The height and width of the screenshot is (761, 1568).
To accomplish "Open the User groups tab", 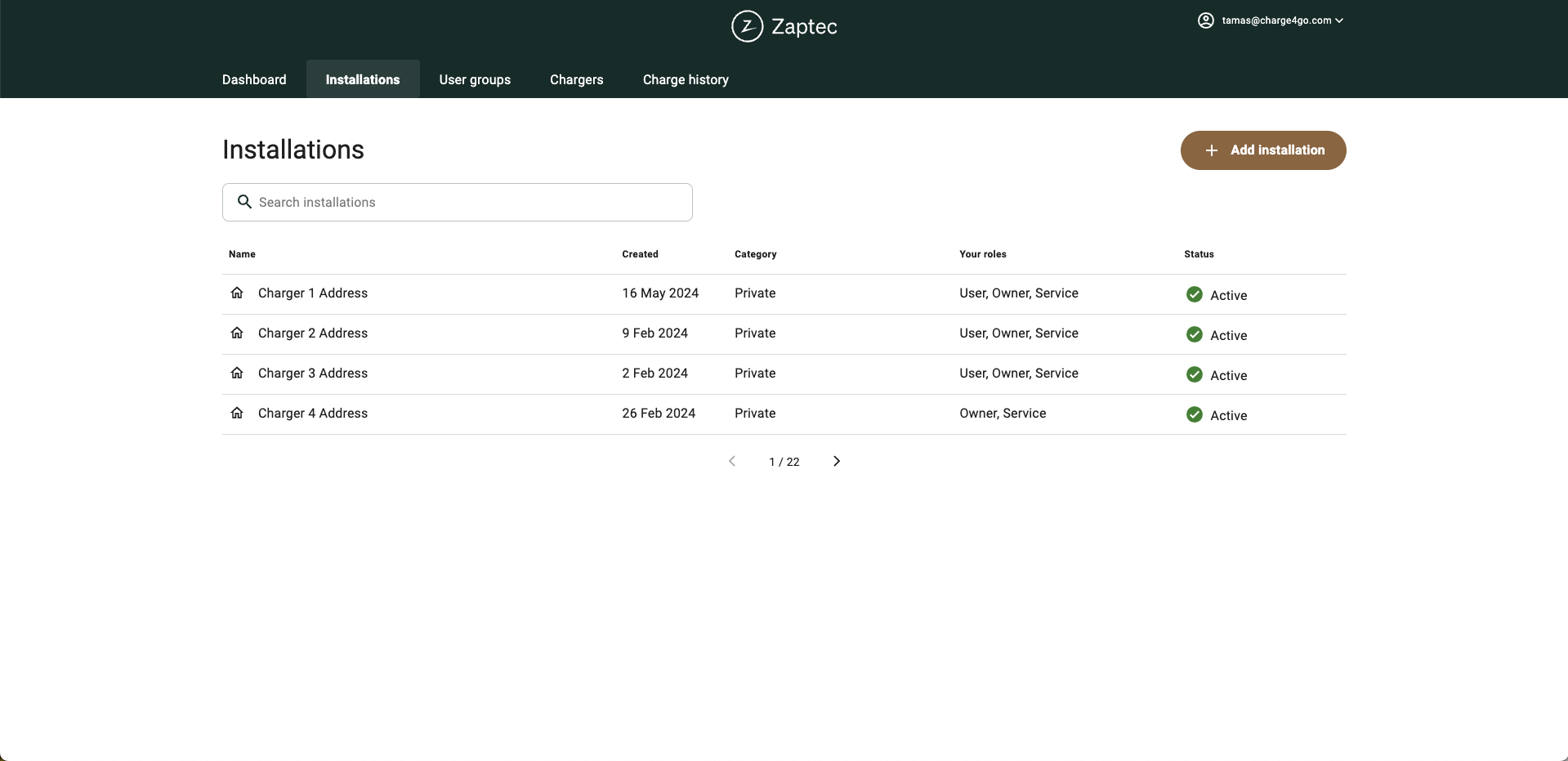I will point(475,79).
